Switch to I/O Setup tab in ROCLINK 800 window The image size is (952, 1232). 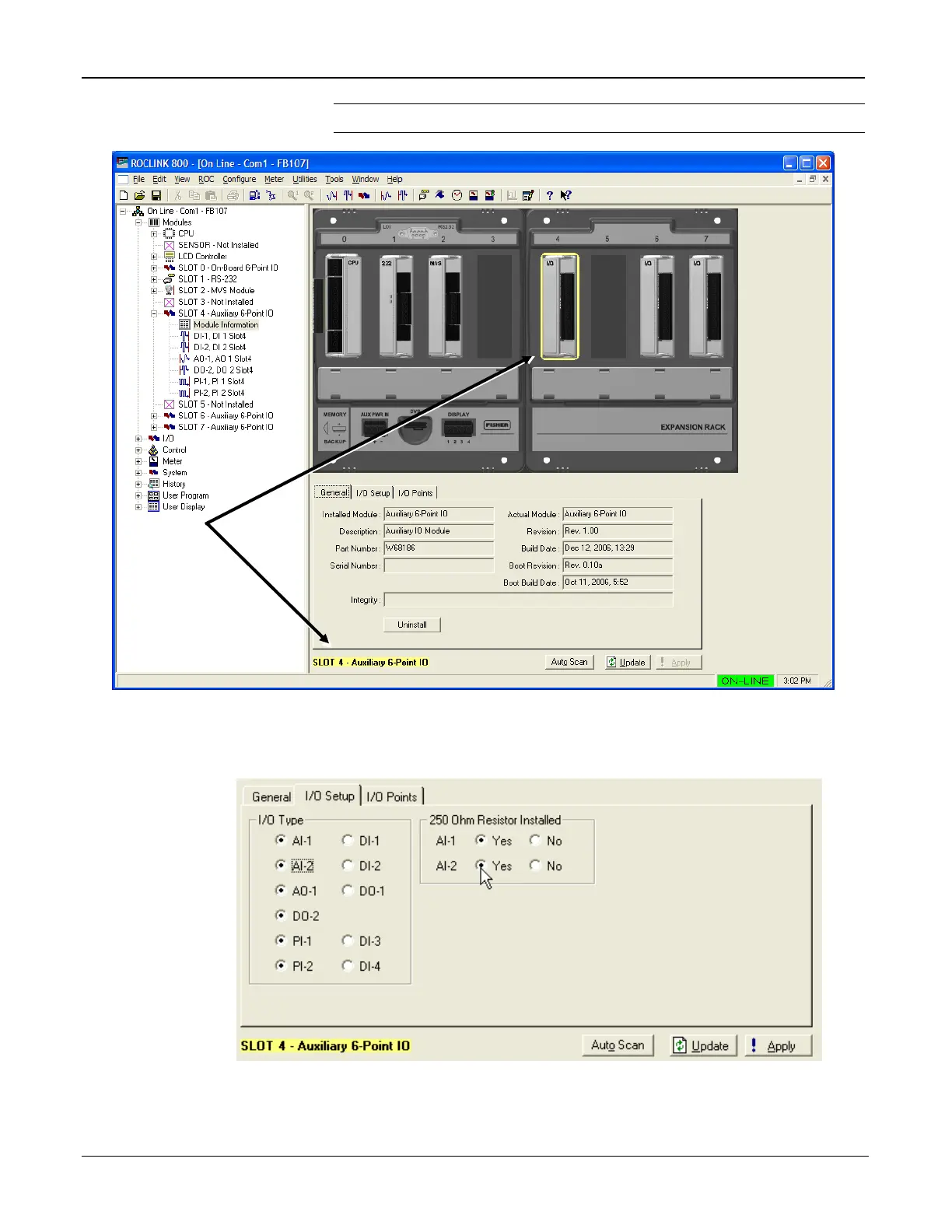click(x=373, y=492)
